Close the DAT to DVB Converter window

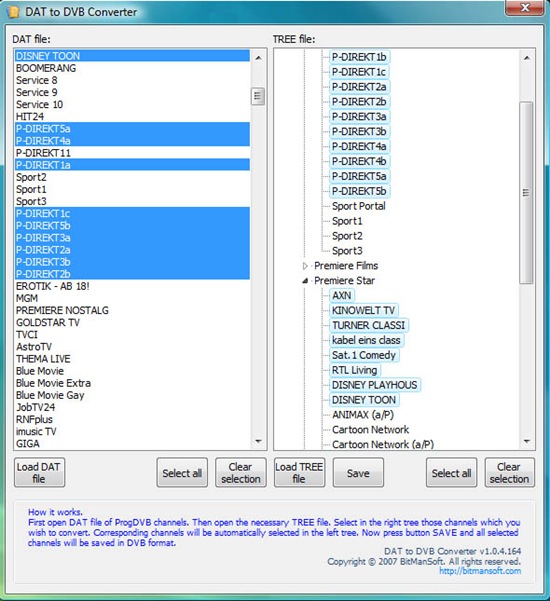(x=524, y=8)
